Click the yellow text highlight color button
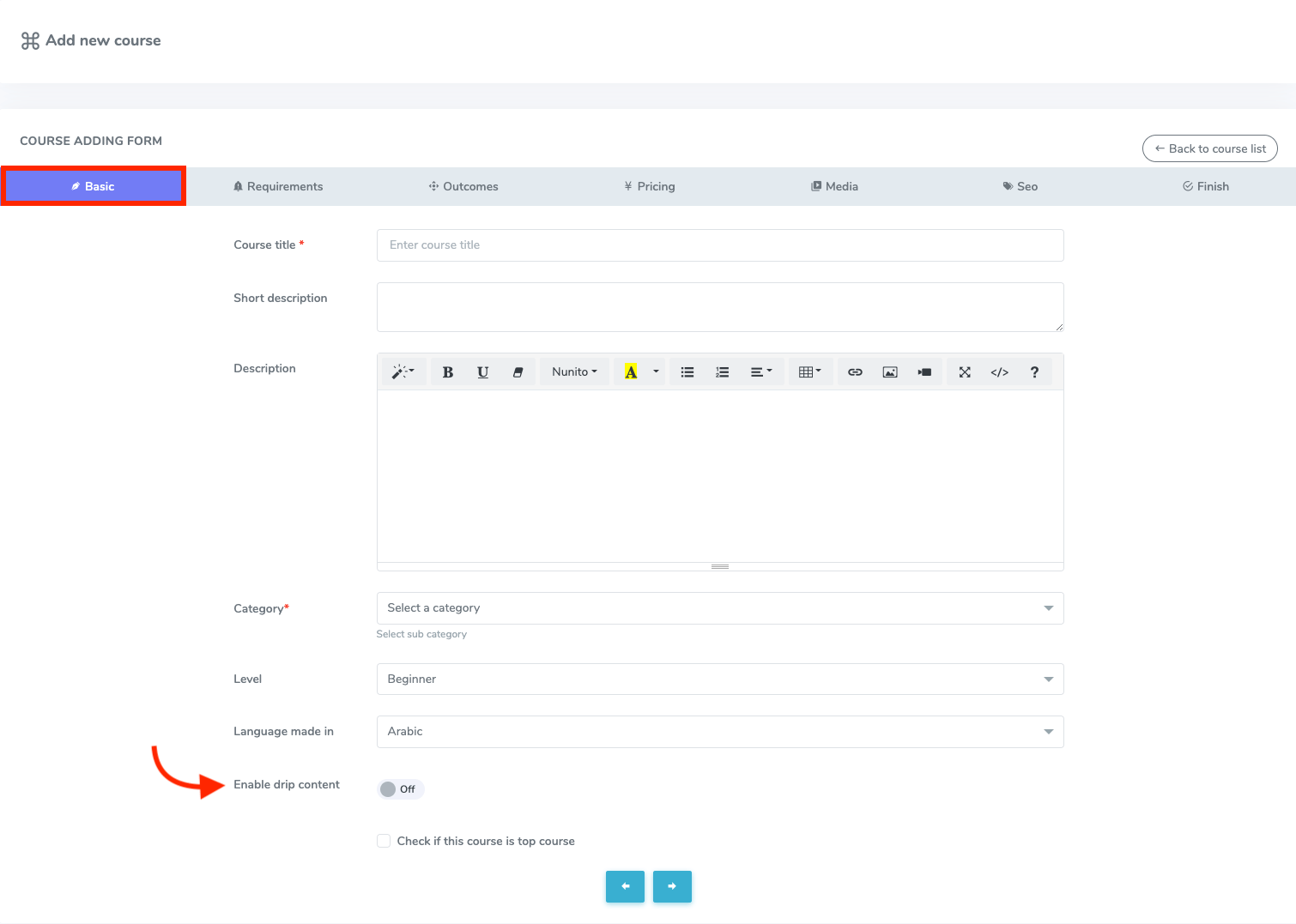 coord(631,372)
